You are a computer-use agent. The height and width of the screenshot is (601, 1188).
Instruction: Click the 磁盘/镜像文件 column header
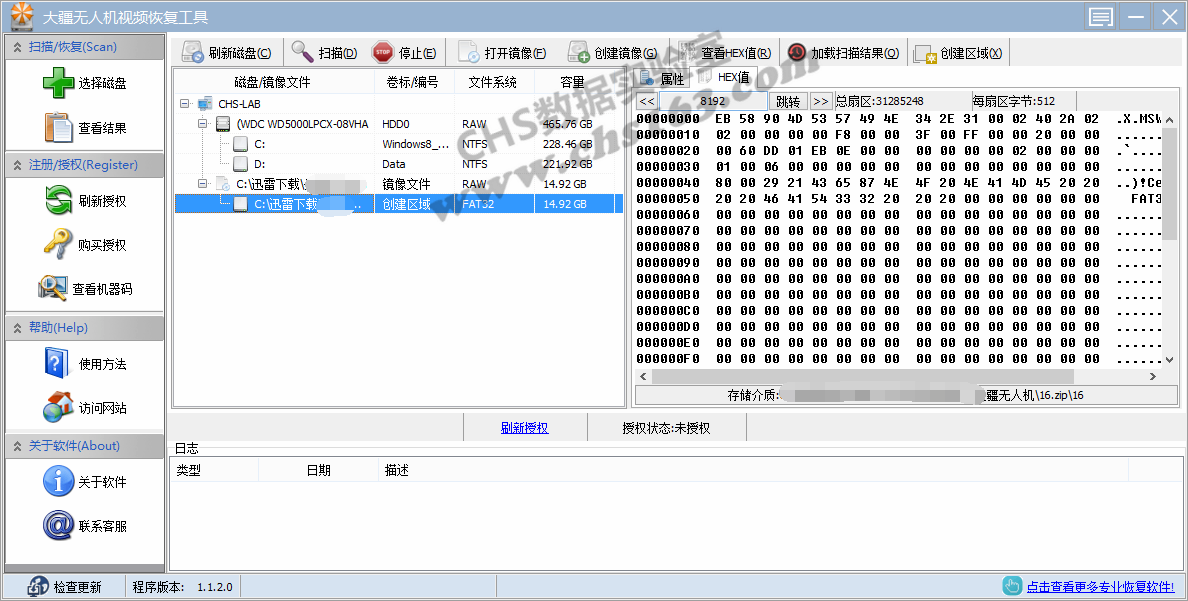click(274, 82)
